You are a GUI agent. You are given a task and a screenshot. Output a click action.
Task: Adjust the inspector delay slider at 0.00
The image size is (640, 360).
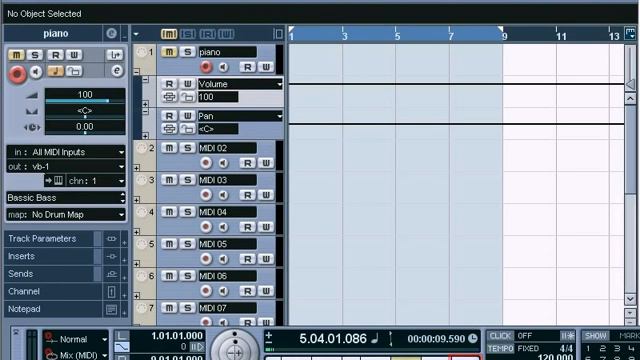click(x=85, y=127)
